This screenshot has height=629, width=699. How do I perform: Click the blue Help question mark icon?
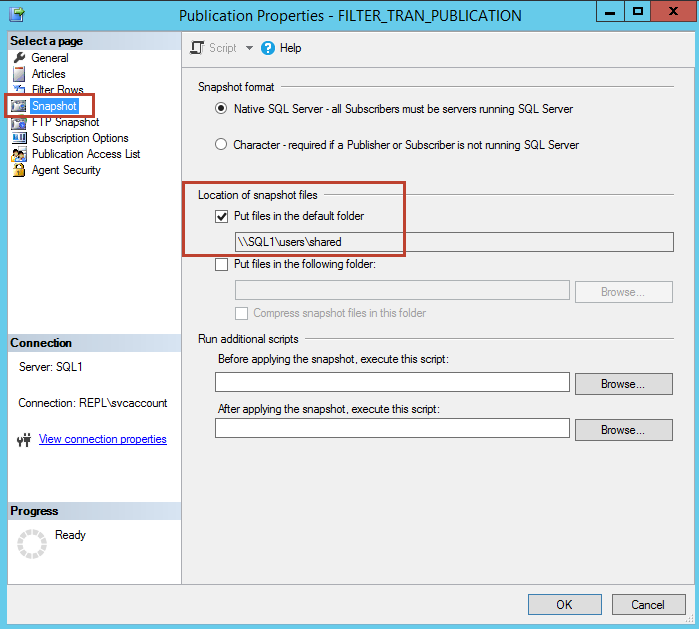(x=268, y=48)
